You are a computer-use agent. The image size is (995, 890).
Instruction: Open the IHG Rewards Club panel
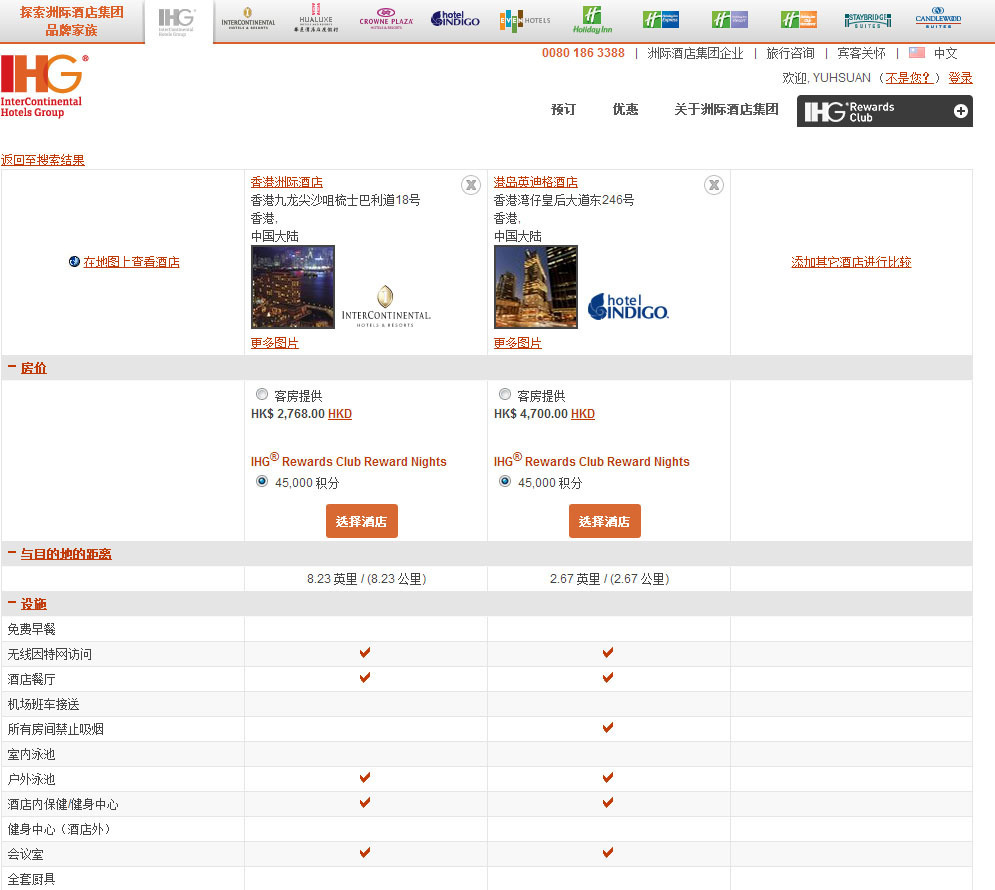(885, 111)
